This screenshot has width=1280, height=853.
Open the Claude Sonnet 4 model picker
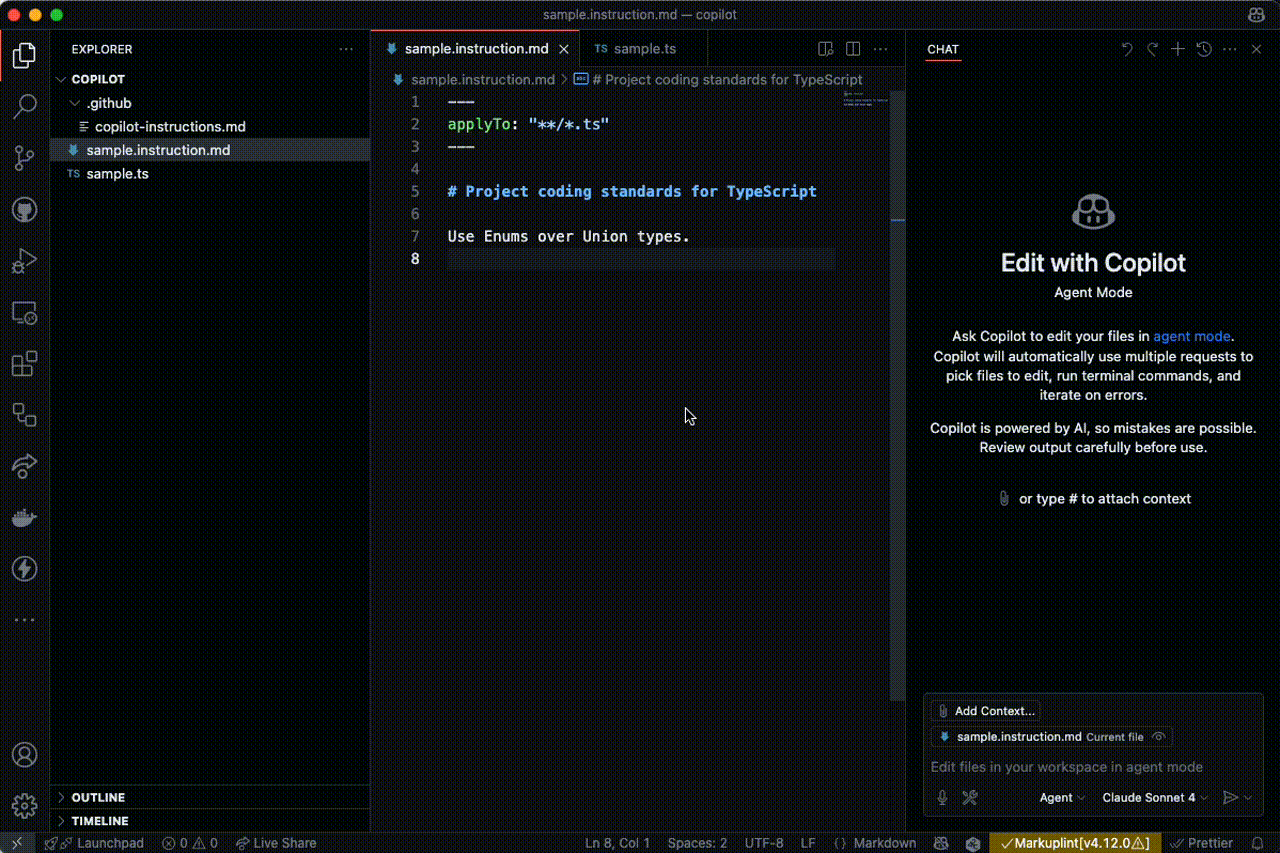pyautogui.click(x=1155, y=797)
